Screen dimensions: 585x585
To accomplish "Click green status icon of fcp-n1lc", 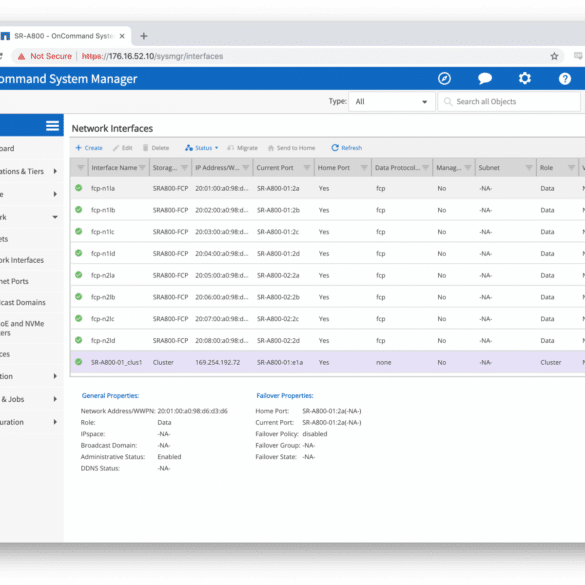I will pyautogui.click(x=78, y=231).
